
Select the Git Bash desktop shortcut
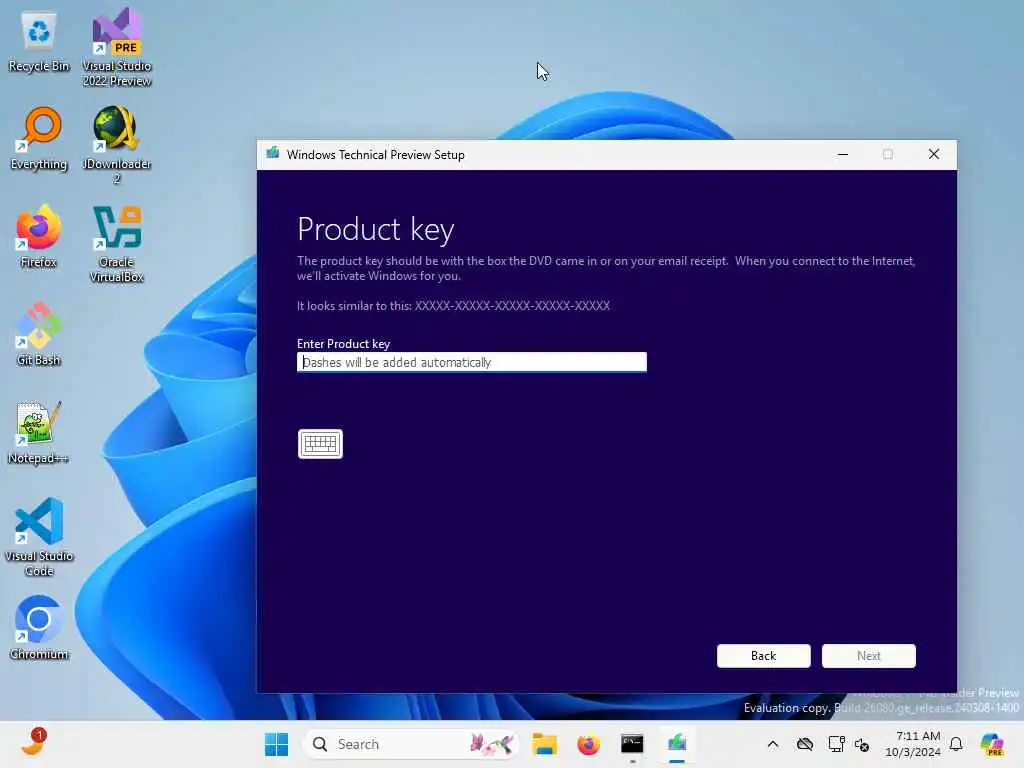click(39, 334)
